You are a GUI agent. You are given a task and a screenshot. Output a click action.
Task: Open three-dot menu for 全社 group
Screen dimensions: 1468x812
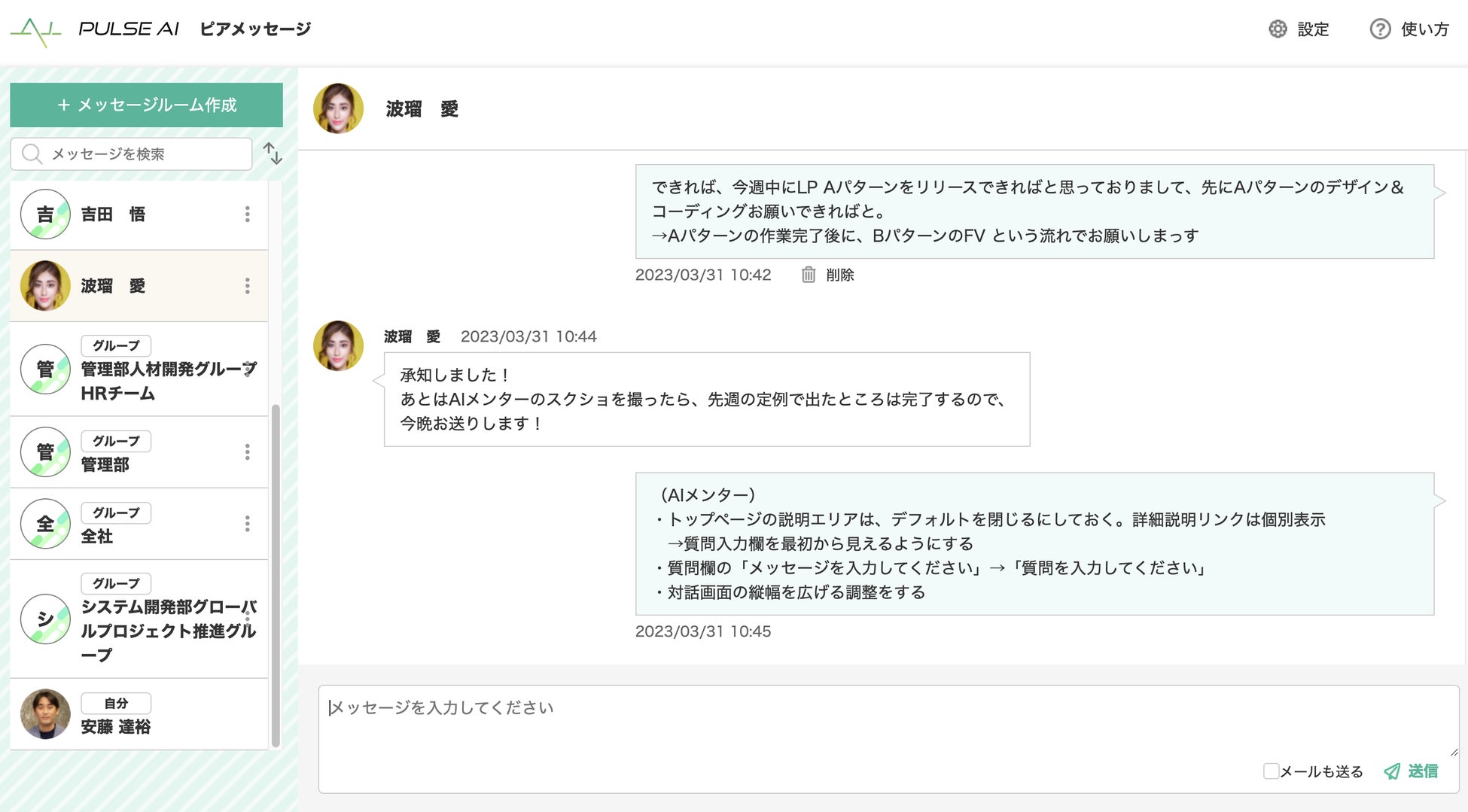pyautogui.click(x=247, y=524)
